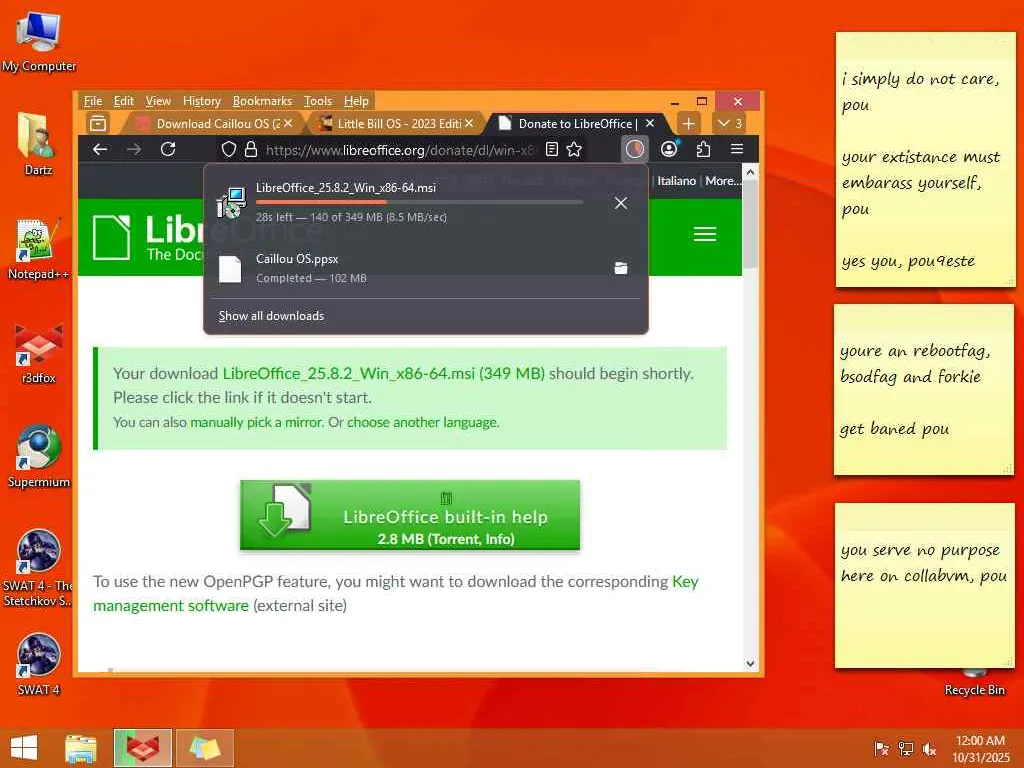This screenshot has width=1024, height=768.
Task: Open the tracking protection shield icon
Action: click(x=229, y=150)
